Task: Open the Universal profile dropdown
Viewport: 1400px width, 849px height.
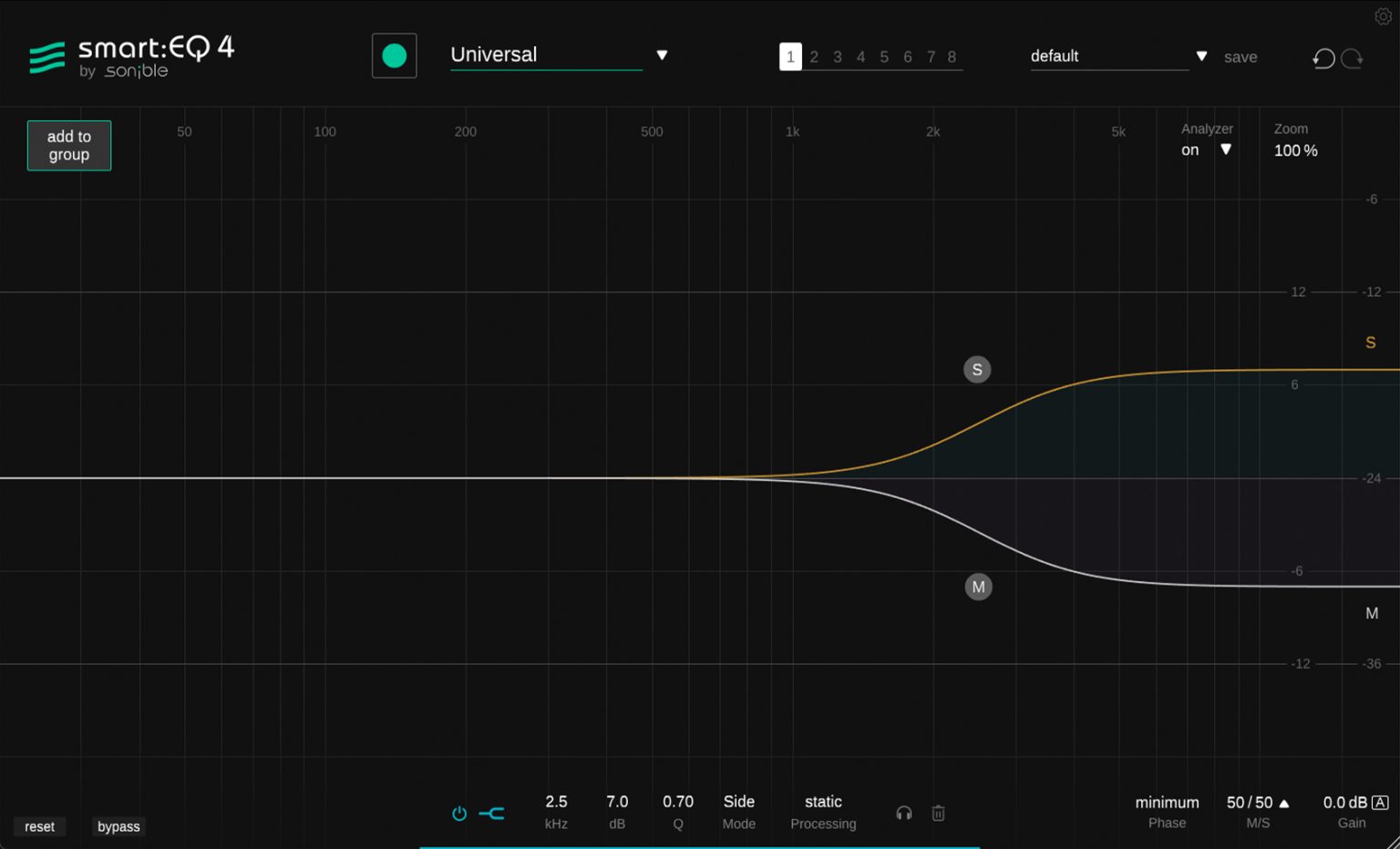Action: click(661, 55)
